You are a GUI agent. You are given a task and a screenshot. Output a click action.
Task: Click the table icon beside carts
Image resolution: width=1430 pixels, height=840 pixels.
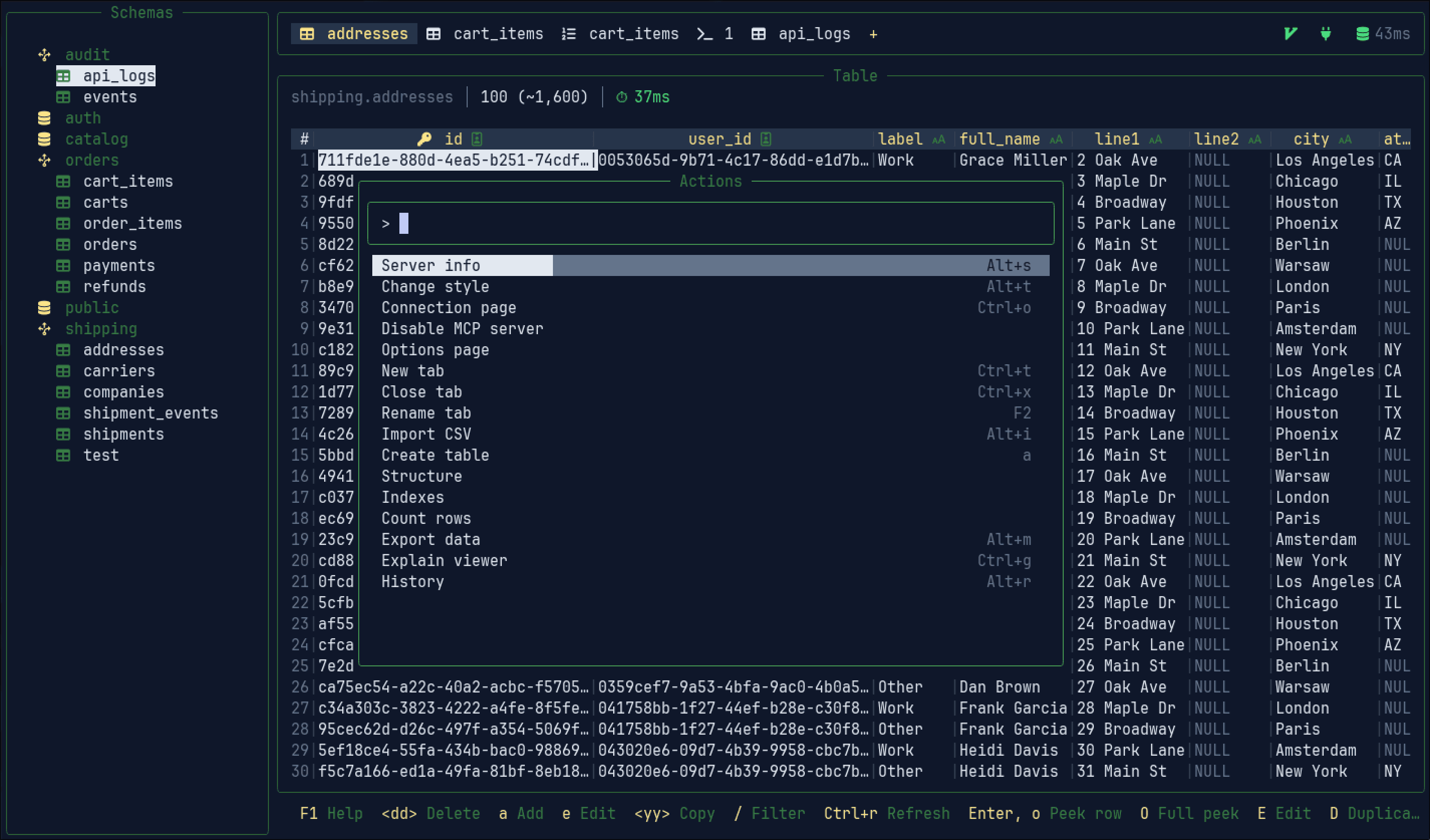click(x=64, y=203)
